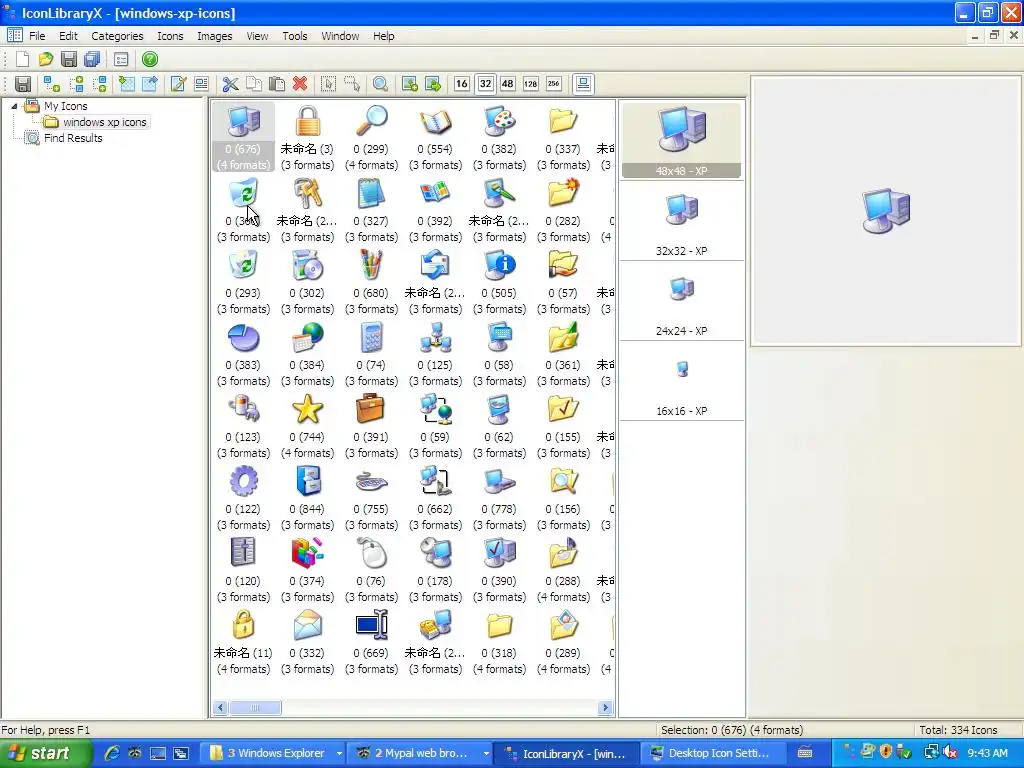Click the Windows start button
The image size is (1024, 768).
click(46, 753)
